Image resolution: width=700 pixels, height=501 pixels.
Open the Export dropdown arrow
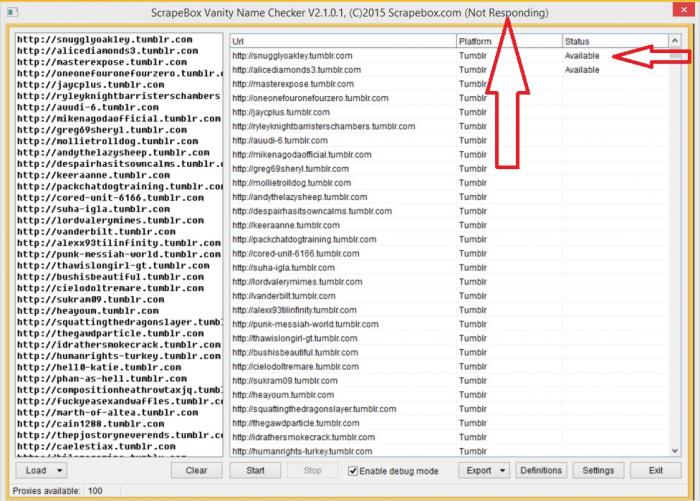coord(502,470)
